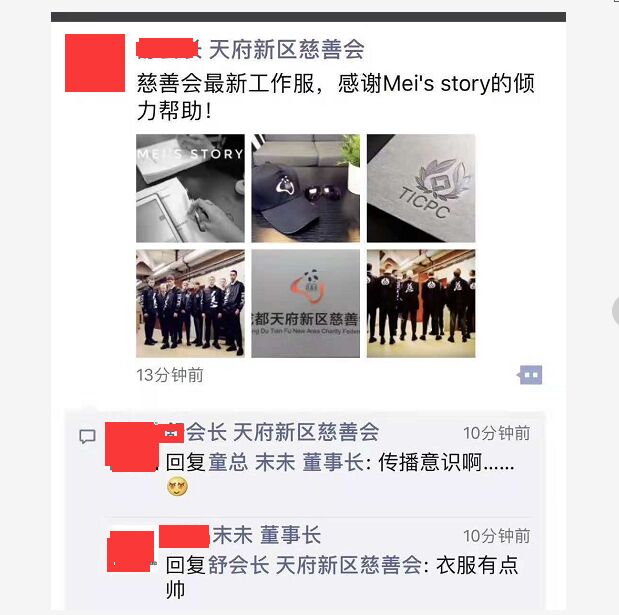Open first commenter's red avatar
Viewport: 619px width, 615px height.
click(132, 446)
